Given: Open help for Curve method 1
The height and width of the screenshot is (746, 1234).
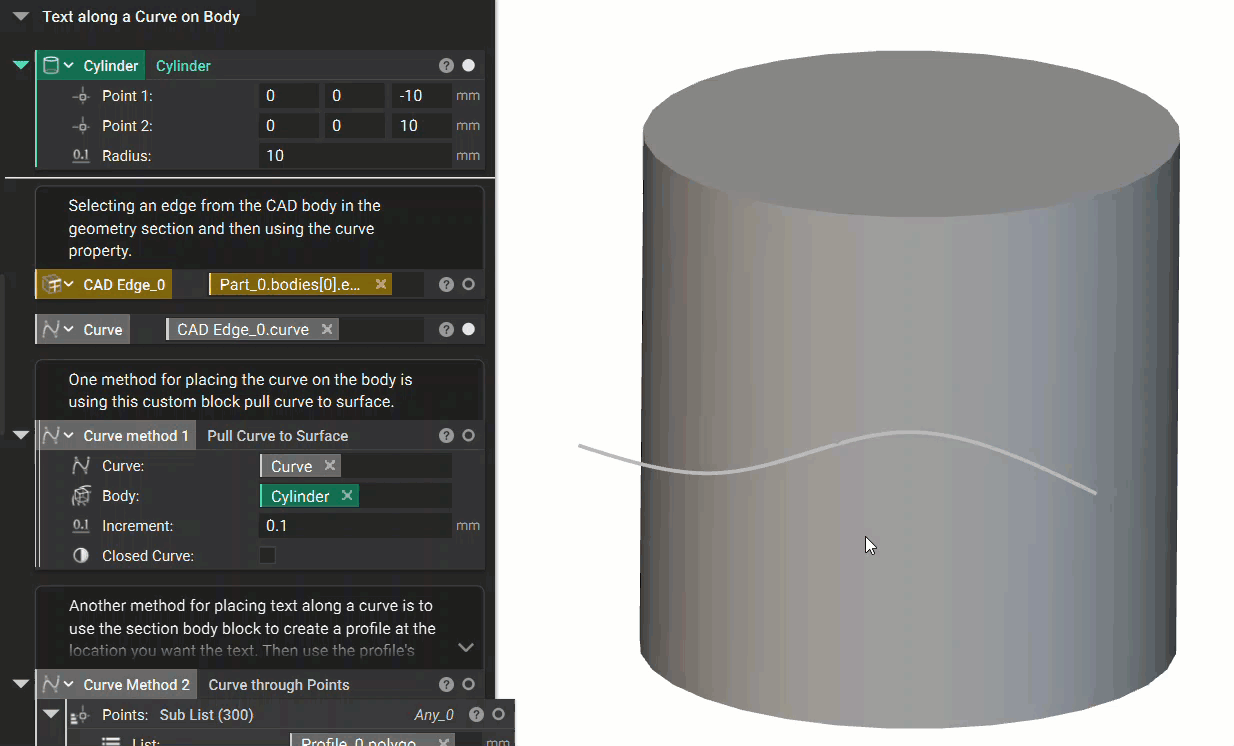Looking at the screenshot, I should pyautogui.click(x=446, y=435).
